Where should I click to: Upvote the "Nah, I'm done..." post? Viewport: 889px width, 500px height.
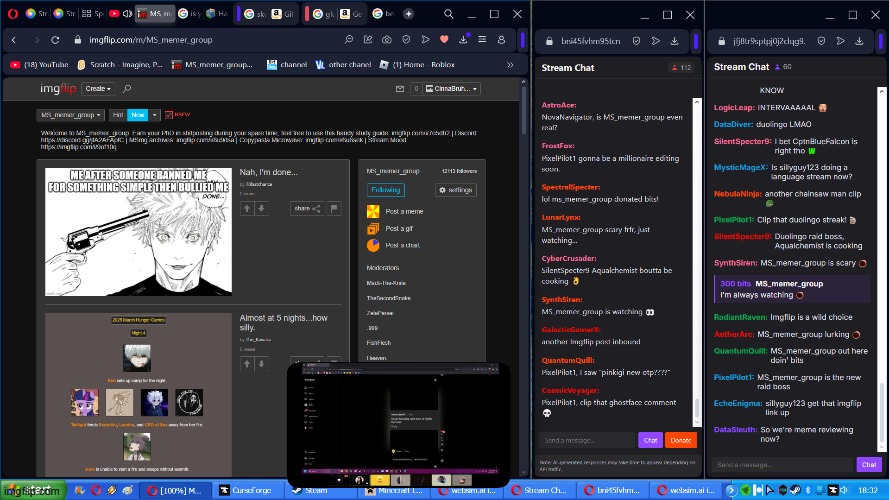click(x=247, y=209)
